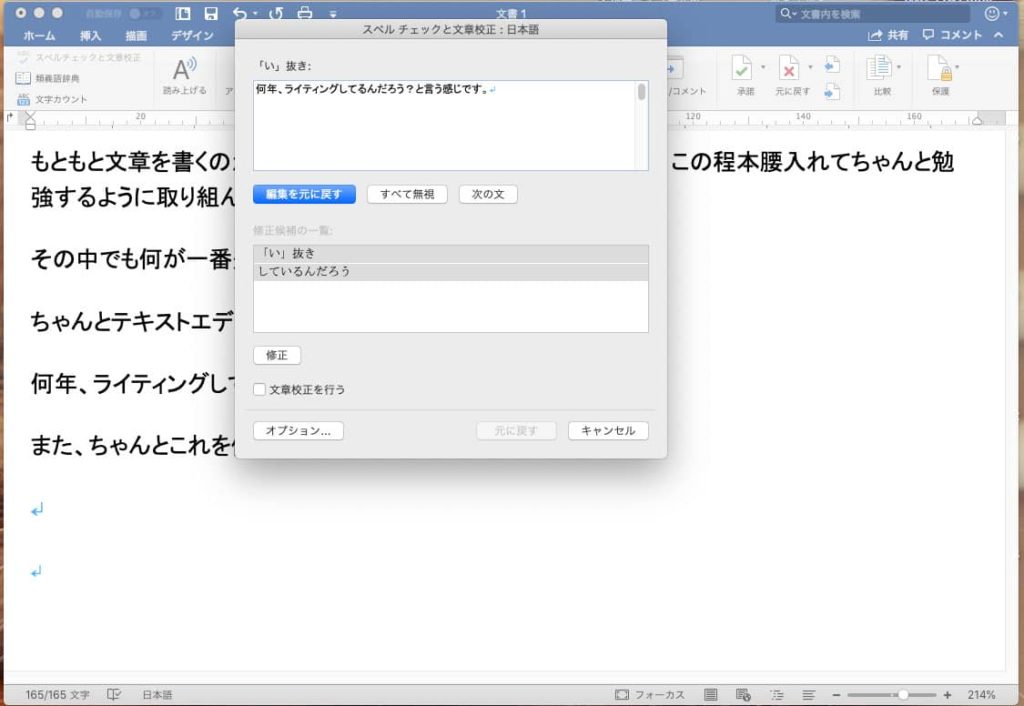1024x706 pixels.
Task: Click the smiley feedback icon
Action: coord(992,13)
